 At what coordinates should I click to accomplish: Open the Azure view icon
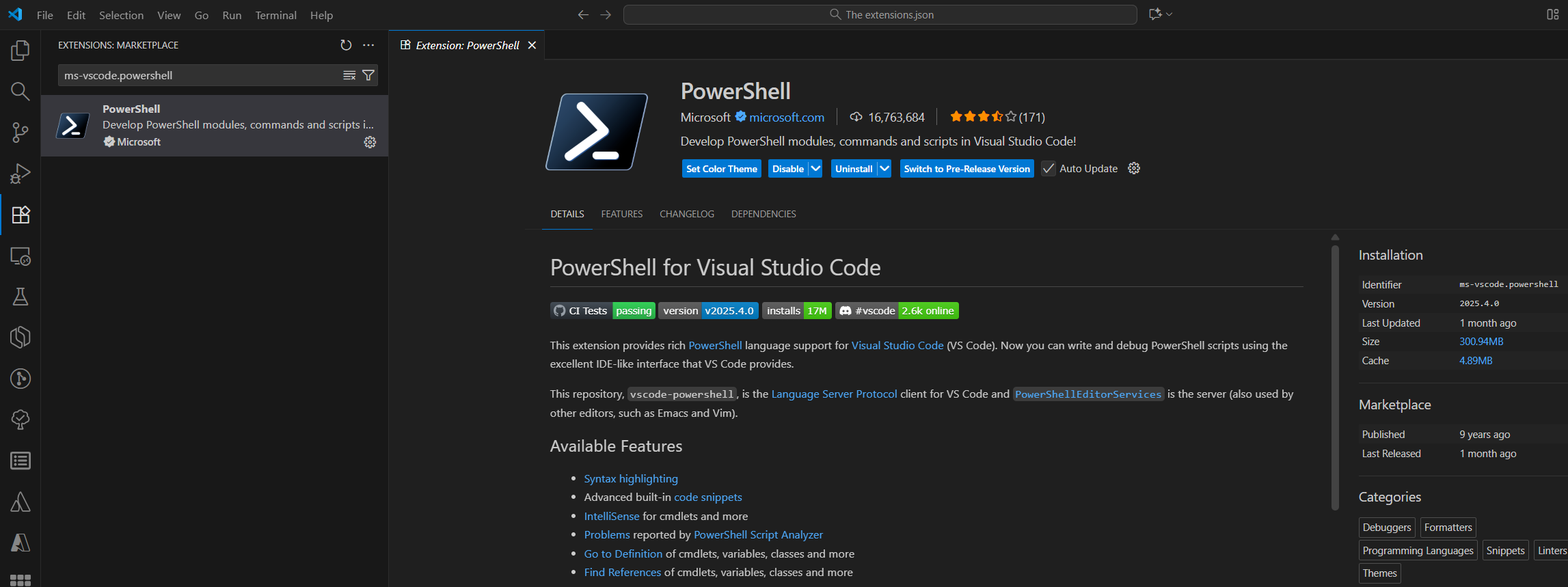pyautogui.click(x=21, y=543)
